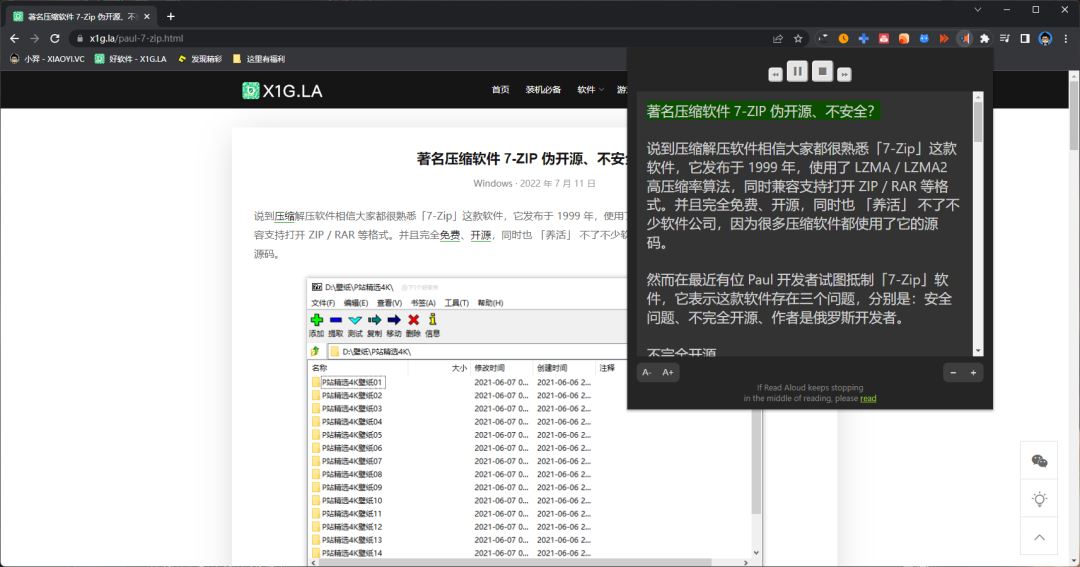The image size is (1080, 567).
Task: Open the media control playlist icon
Action: click(x=1005, y=39)
